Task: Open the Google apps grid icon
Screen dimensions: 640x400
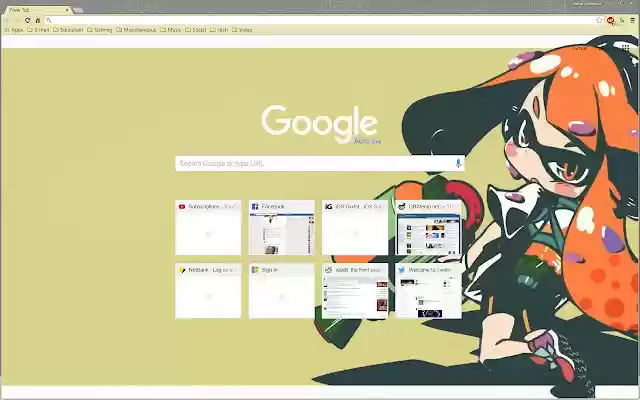Action: pyautogui.click(x=625, y=48)
